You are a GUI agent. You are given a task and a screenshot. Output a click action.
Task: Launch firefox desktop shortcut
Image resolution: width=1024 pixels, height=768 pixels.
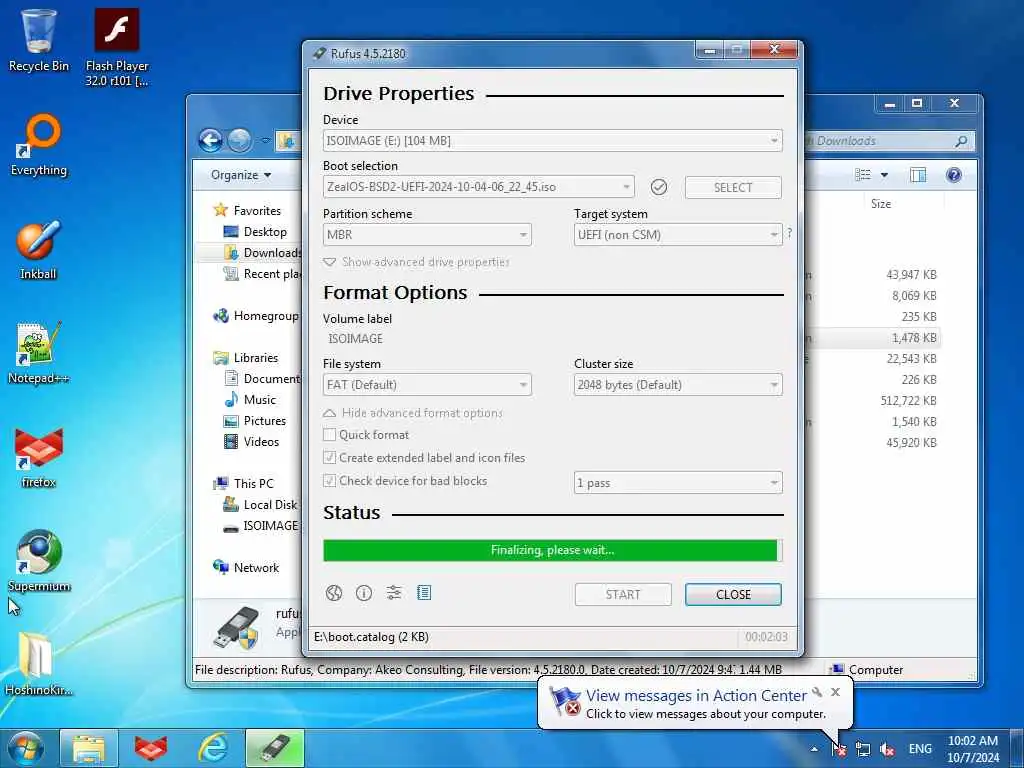[x=39, y=457]
